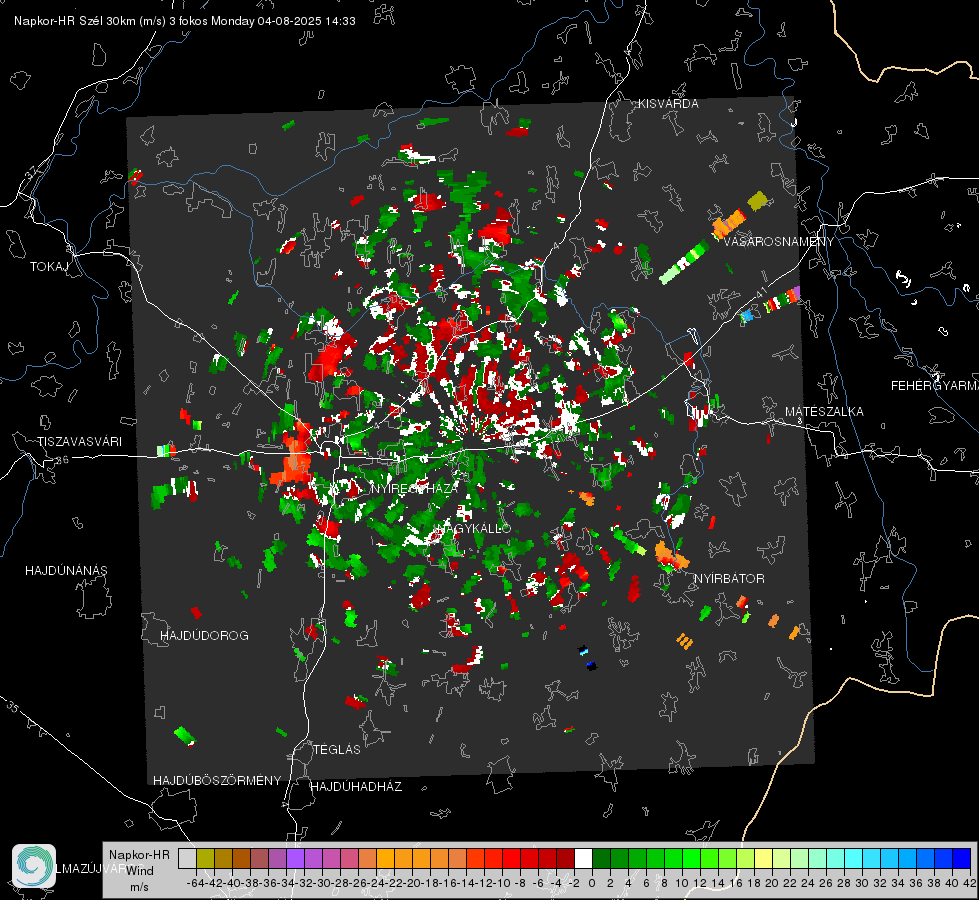Click the TÉGLÁS town label
The width and height of the screenshot is (979, 900).
pos(337,749)
